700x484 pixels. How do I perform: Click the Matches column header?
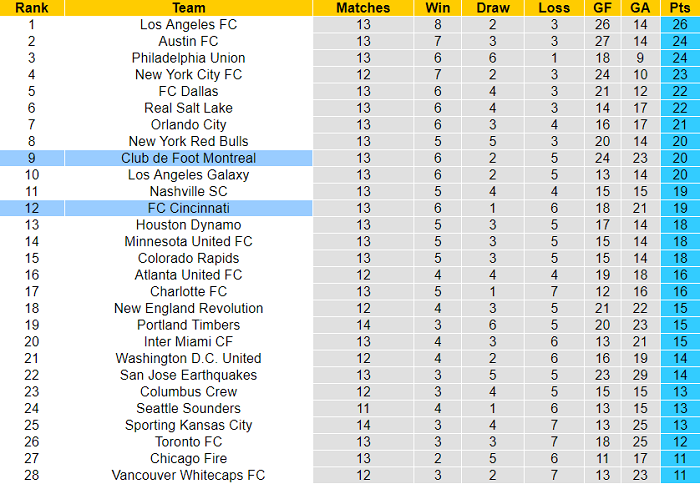[x=362, y=8]
